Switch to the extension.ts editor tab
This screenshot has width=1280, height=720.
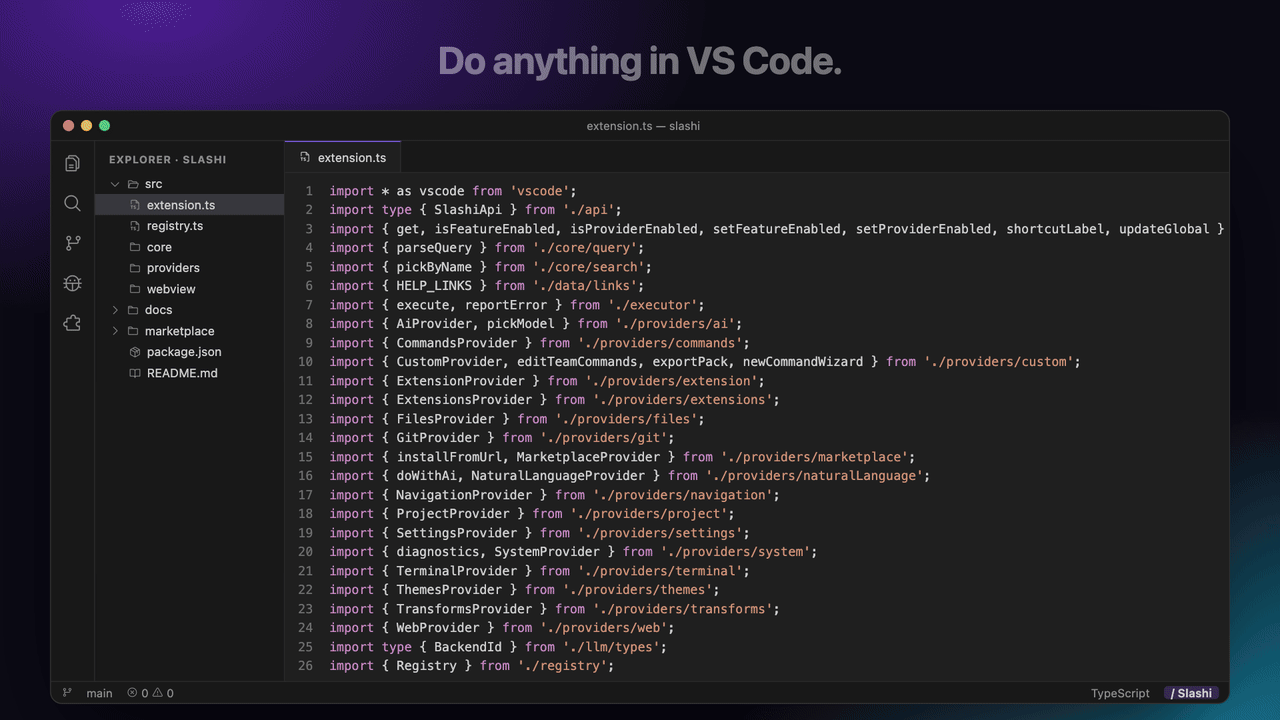(x=343, y=158)
